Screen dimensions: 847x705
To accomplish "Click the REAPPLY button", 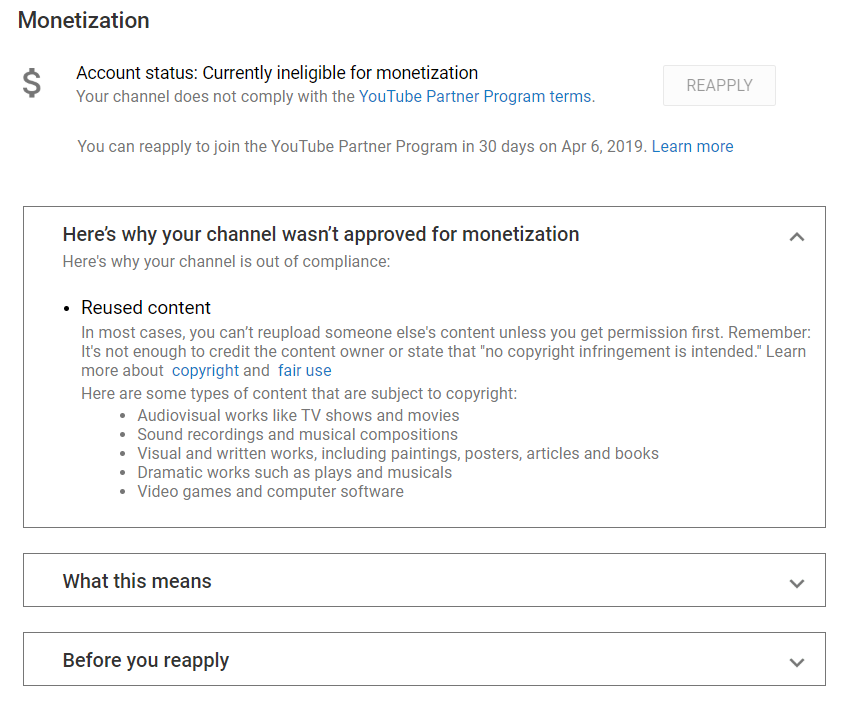I will [719, 85].
